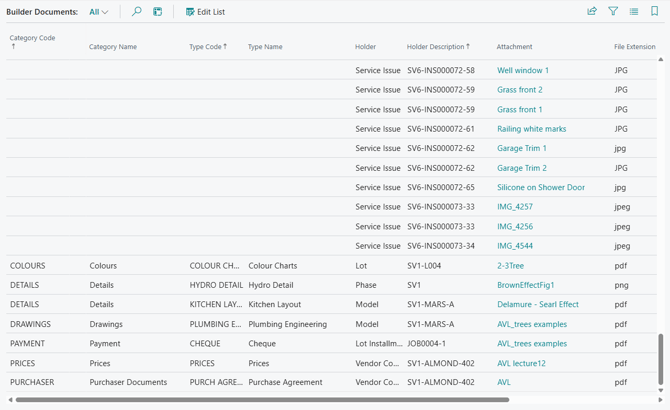Click the png file extension cell

click(621, 285)
